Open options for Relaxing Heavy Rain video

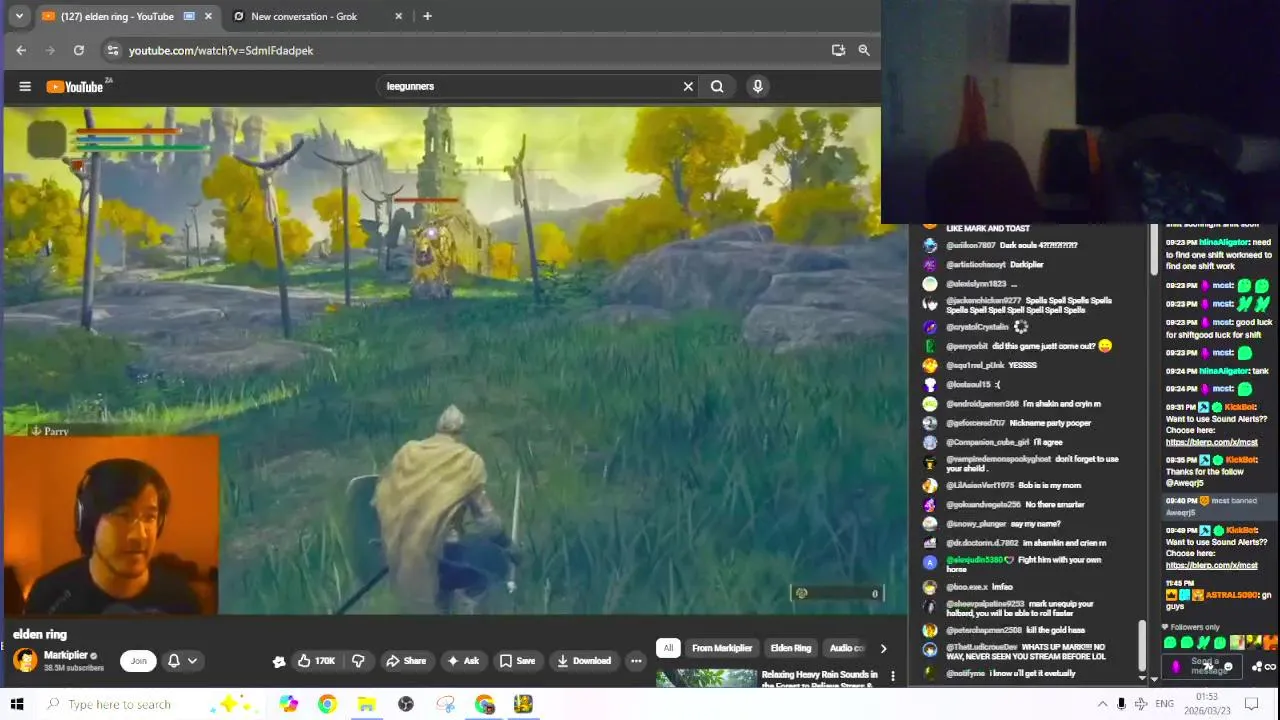(x=893, y=677)
